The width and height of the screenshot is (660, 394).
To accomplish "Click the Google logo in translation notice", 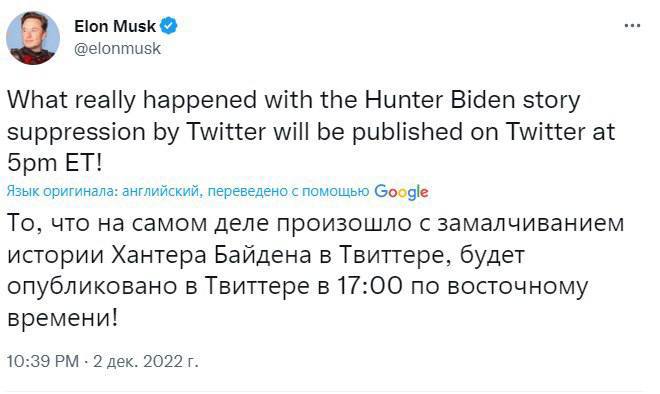I will [401, 192].
